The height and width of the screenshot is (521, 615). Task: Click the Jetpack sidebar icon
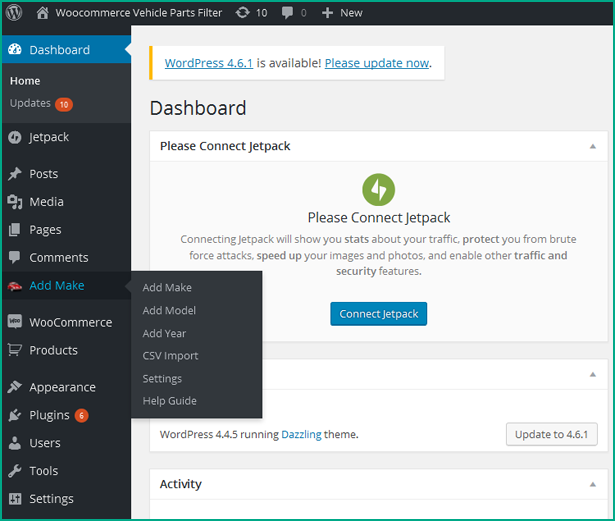(x=15, y=137)
